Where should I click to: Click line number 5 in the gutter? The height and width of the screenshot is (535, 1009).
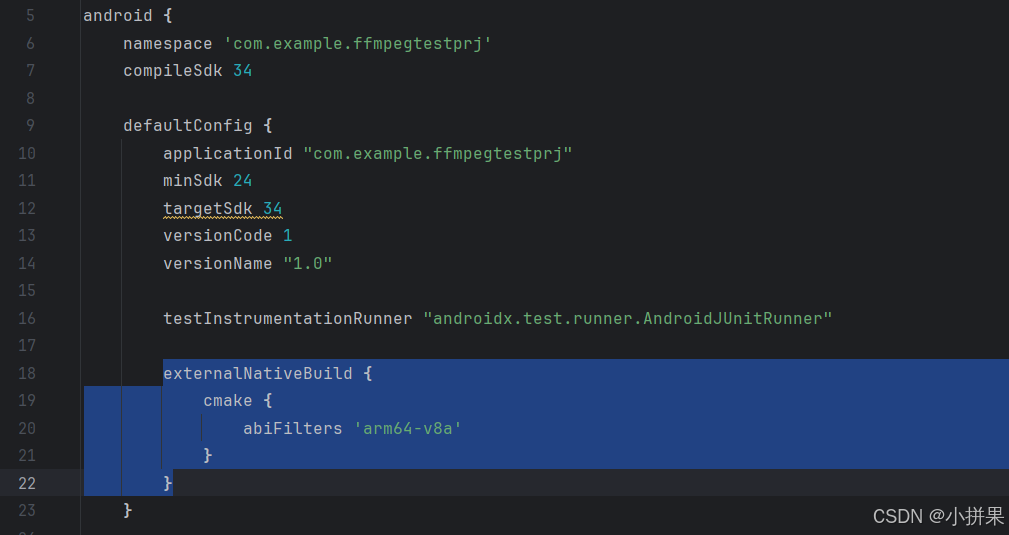(30, 15)
